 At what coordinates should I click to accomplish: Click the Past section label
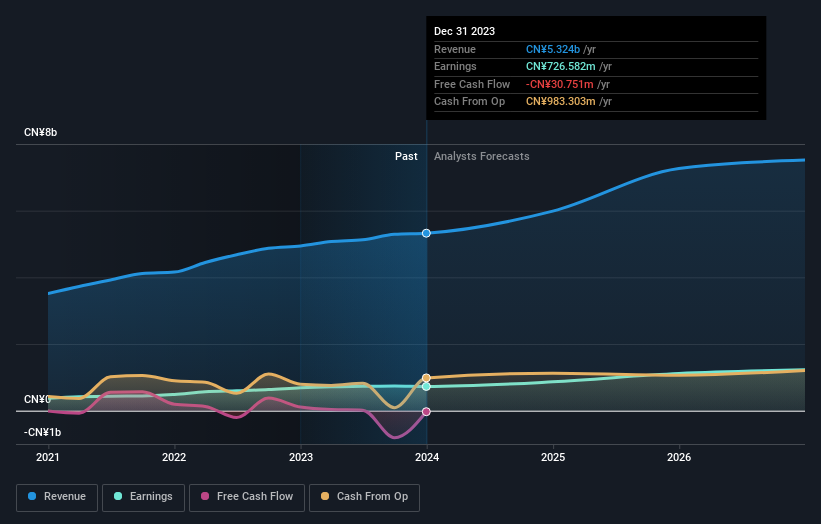(406, 157)
